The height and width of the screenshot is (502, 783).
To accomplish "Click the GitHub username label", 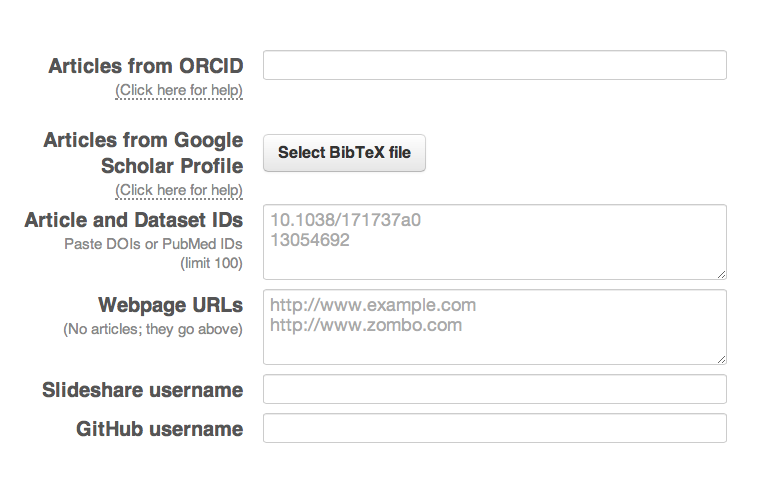I will 160,429.
